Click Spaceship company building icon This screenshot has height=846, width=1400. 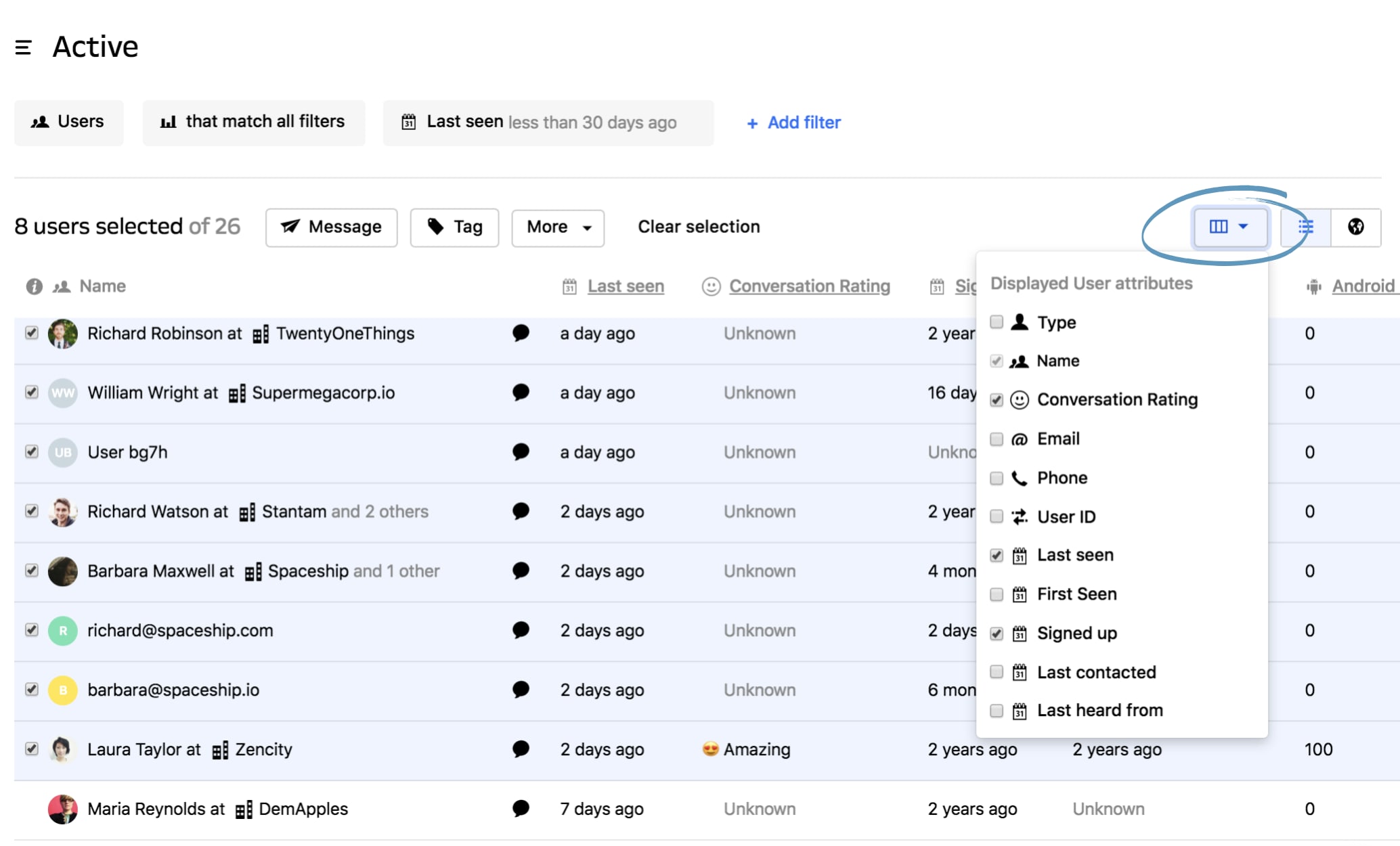[253, 573]
